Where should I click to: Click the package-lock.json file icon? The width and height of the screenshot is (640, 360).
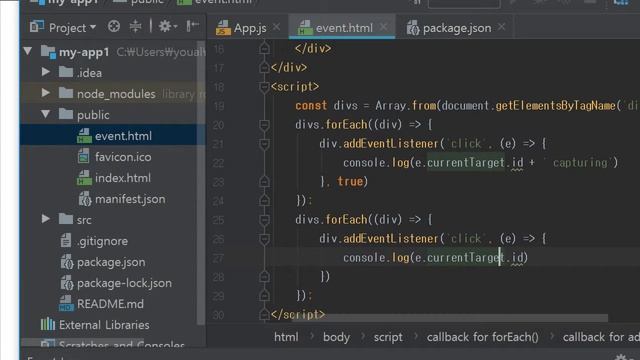pyautogui.click(x=66, y=283)
